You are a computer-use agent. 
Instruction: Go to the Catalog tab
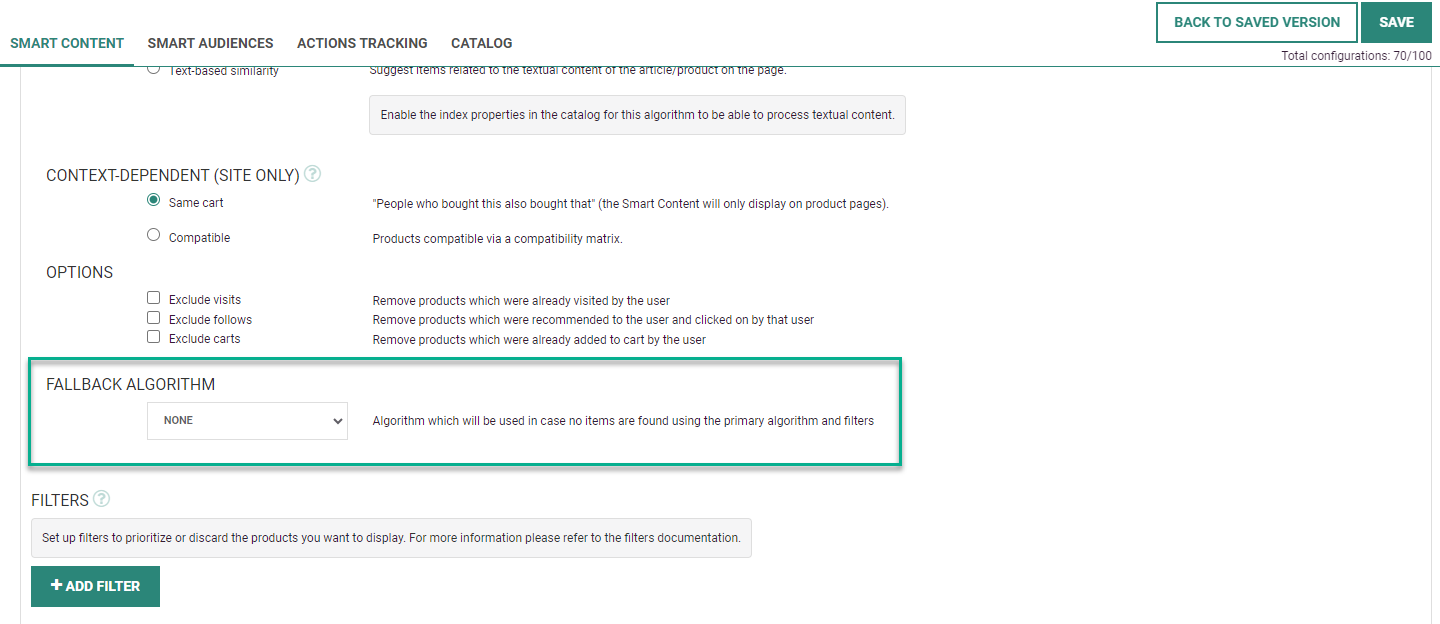(x=481, y=43)
